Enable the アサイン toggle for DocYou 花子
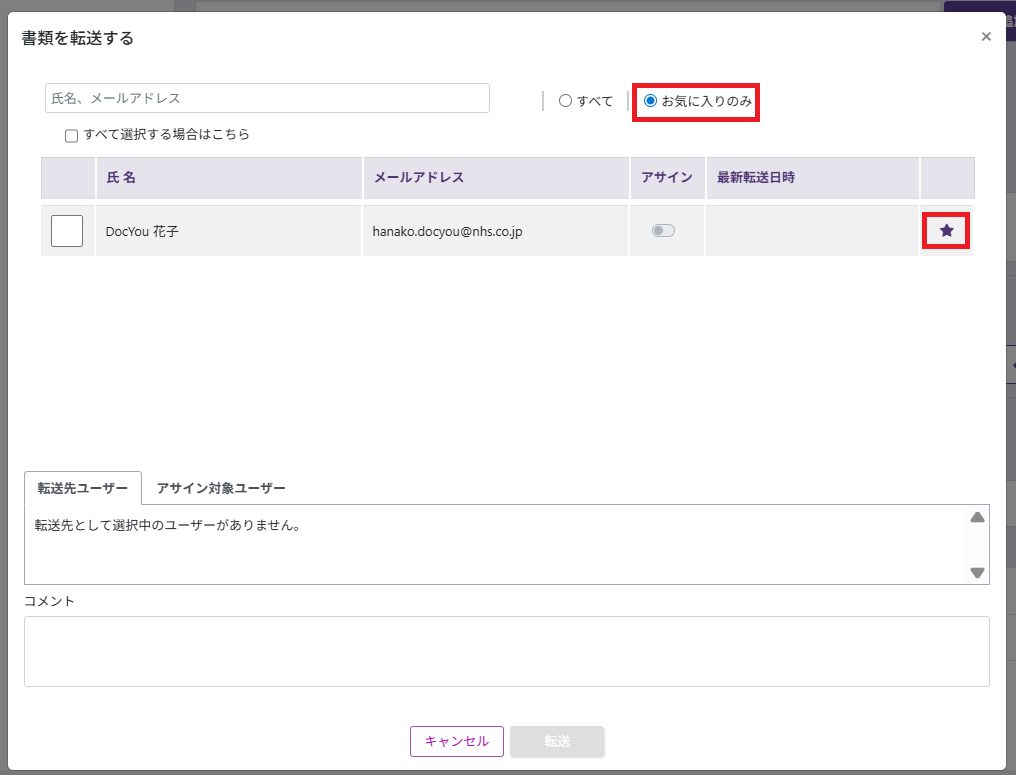 pyautogui.click(x=663, y=231)
